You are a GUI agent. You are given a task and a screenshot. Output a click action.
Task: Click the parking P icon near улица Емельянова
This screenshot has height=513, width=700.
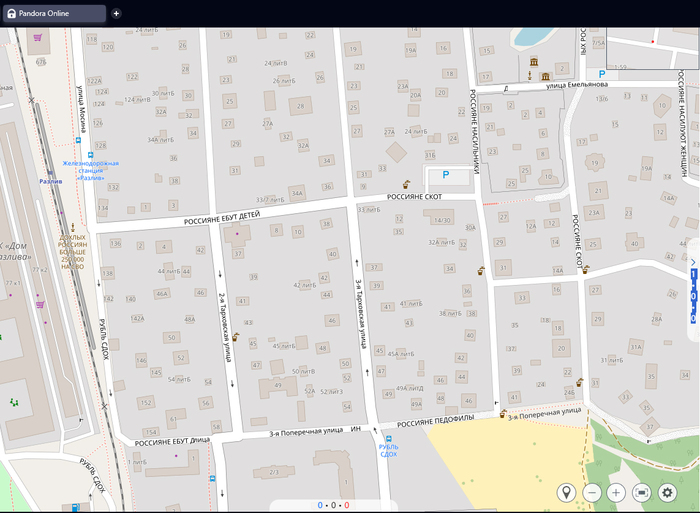coord(602,74)
